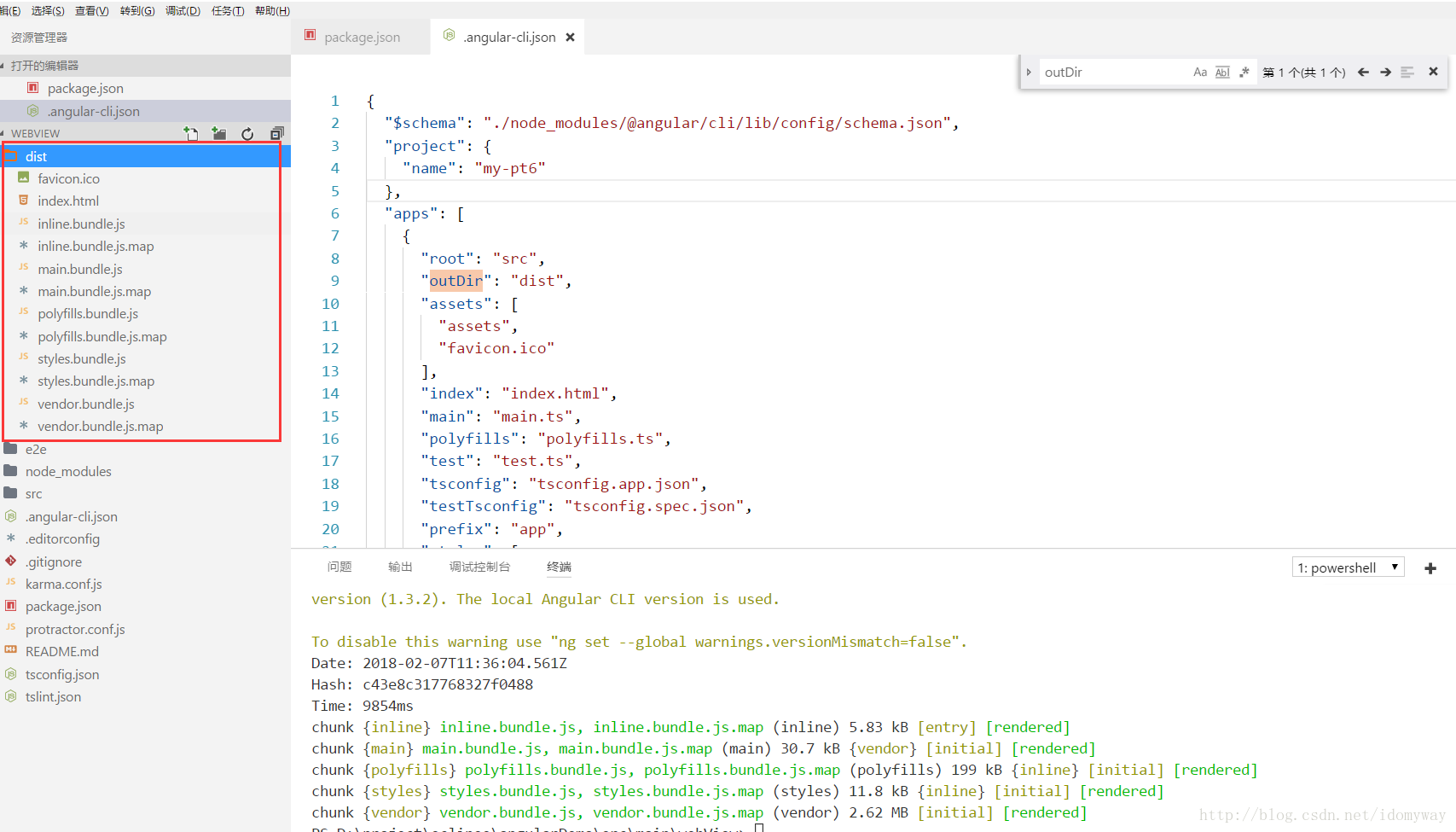This screenshot has height=832, width=1456.
Task: Open the 选择(S) menu
Action: (x=48, y=10)
